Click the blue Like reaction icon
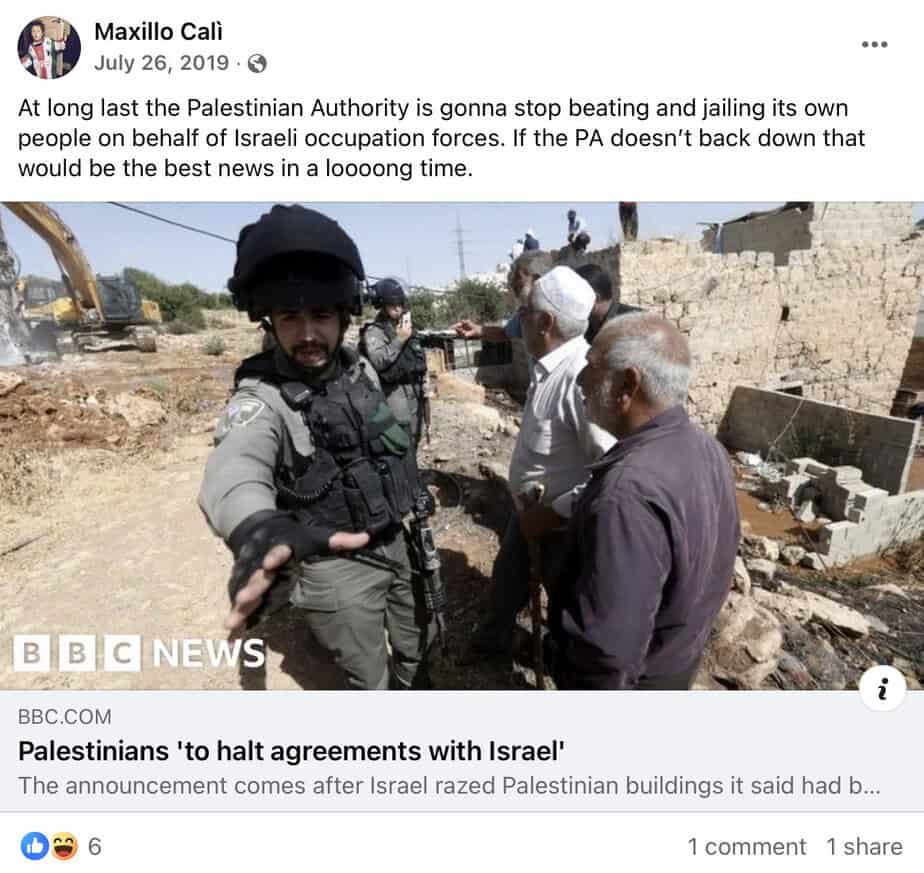Screen dimensions: 924x873 point(35,846)
